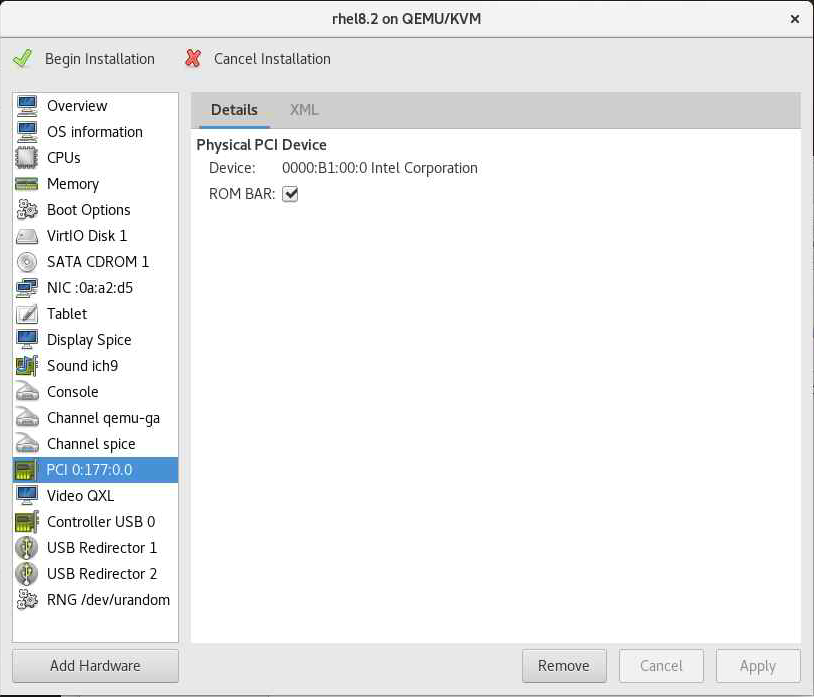The width and height of the screenshot is (814, 697).
Task: Select the Sound ich9 icon
Action: pos(27,366)
